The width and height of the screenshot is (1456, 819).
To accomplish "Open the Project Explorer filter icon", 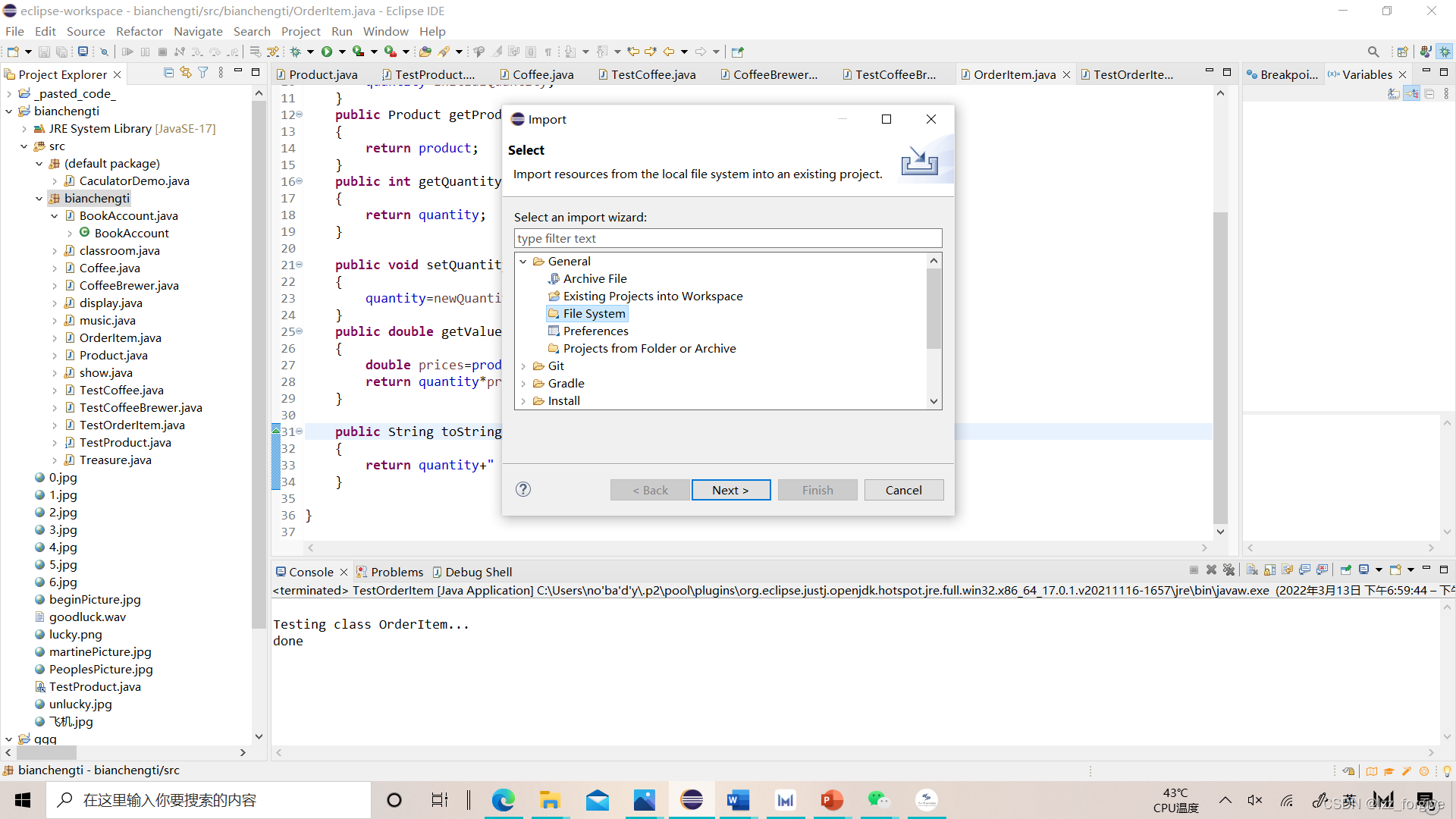I will click(x=202, y=73).
